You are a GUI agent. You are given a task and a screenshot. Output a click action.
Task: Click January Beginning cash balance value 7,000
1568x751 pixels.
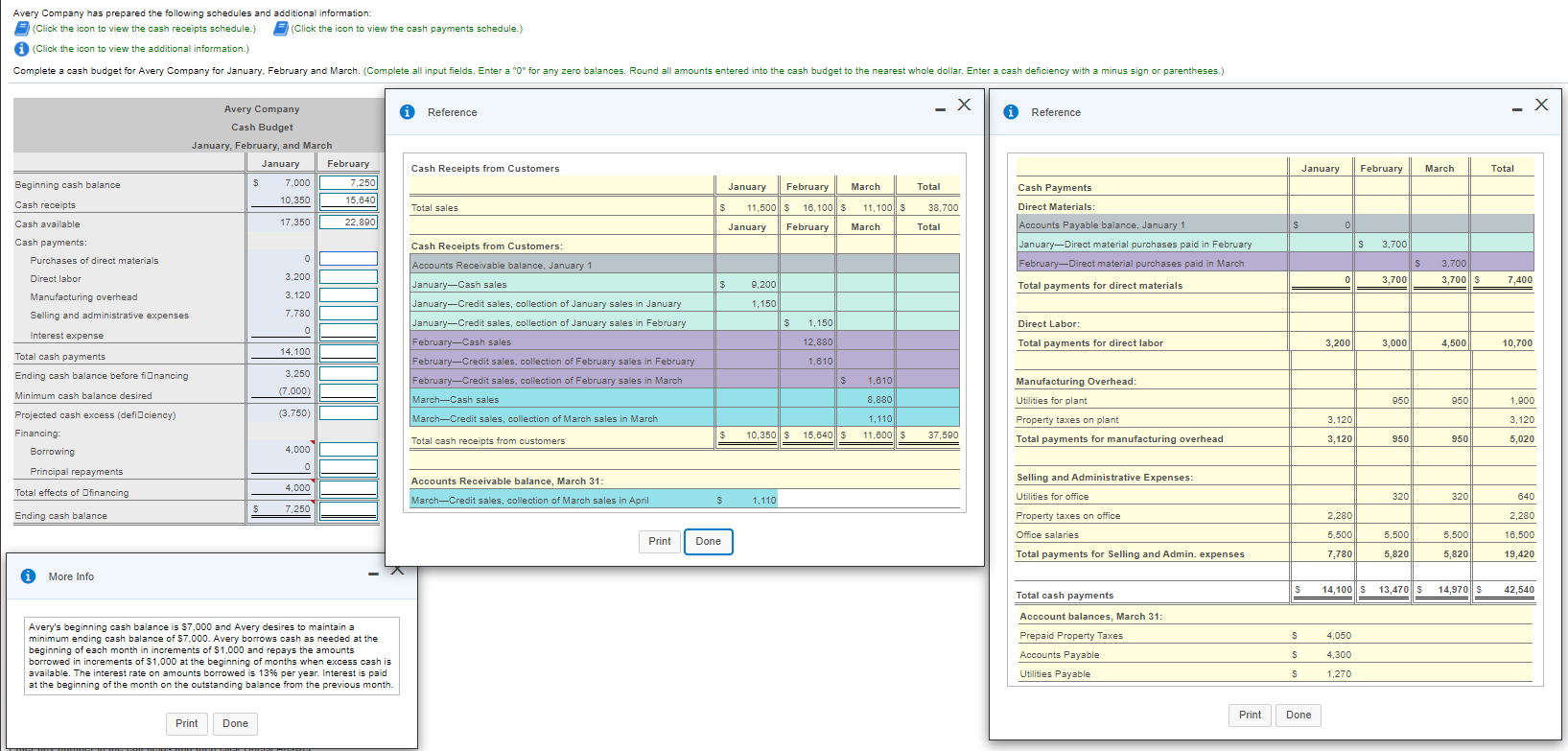pos(297,182)
